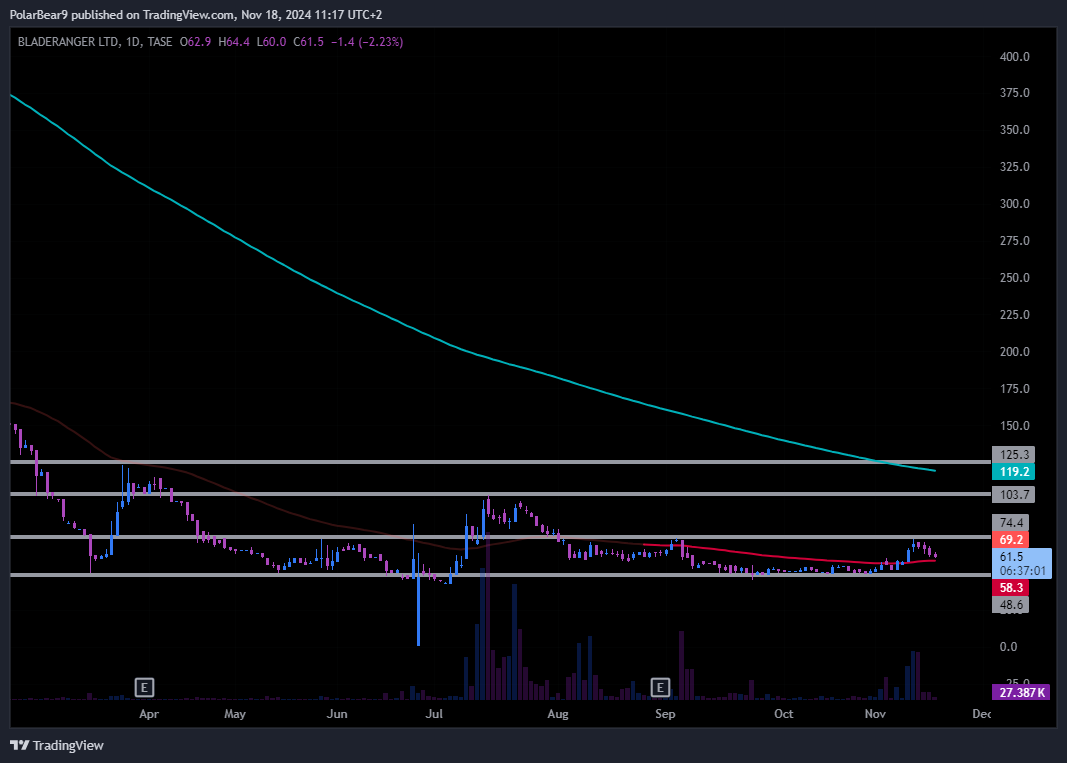1067x763 pixels.
Task: Click the Apr label on time axis
Action: pyautogui.click(x=148, y=714)
